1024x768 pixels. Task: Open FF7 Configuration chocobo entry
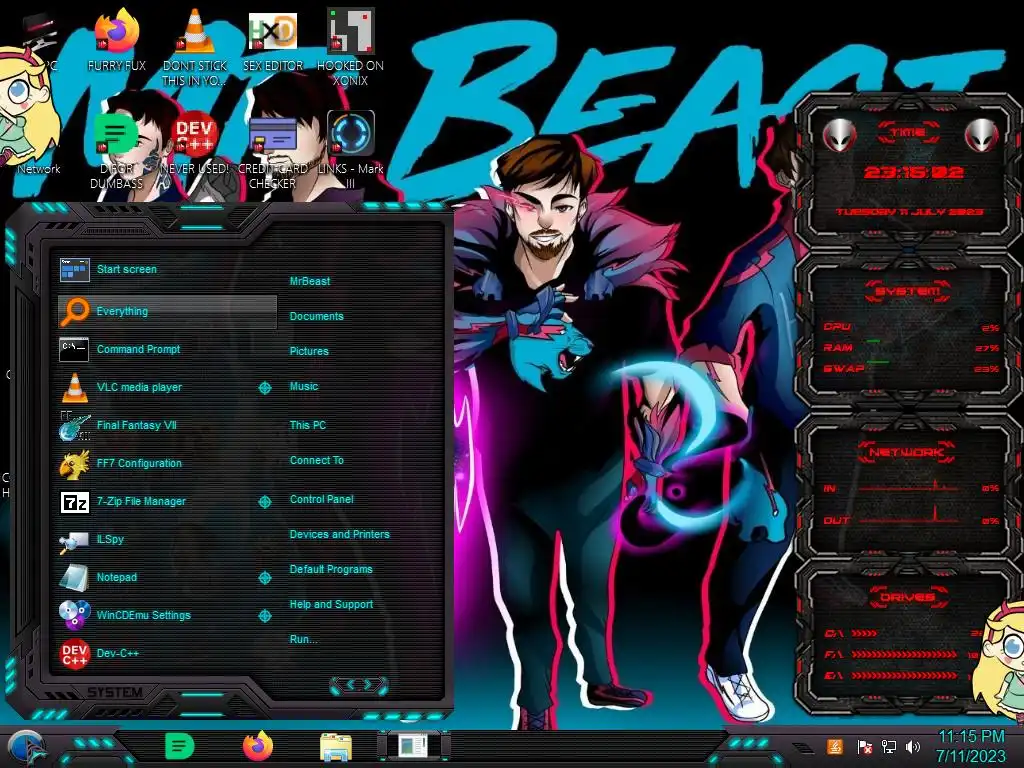click(167, 463)
